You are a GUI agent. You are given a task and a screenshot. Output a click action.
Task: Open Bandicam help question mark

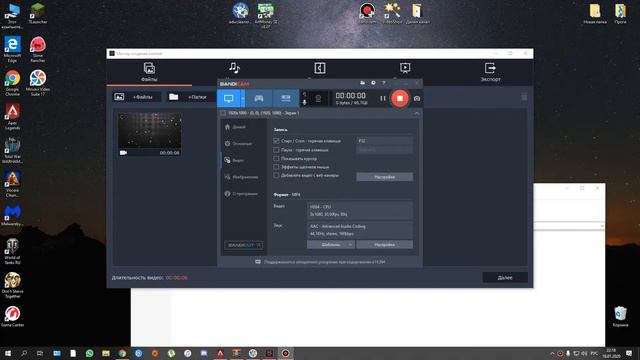(x=384, y=83)
